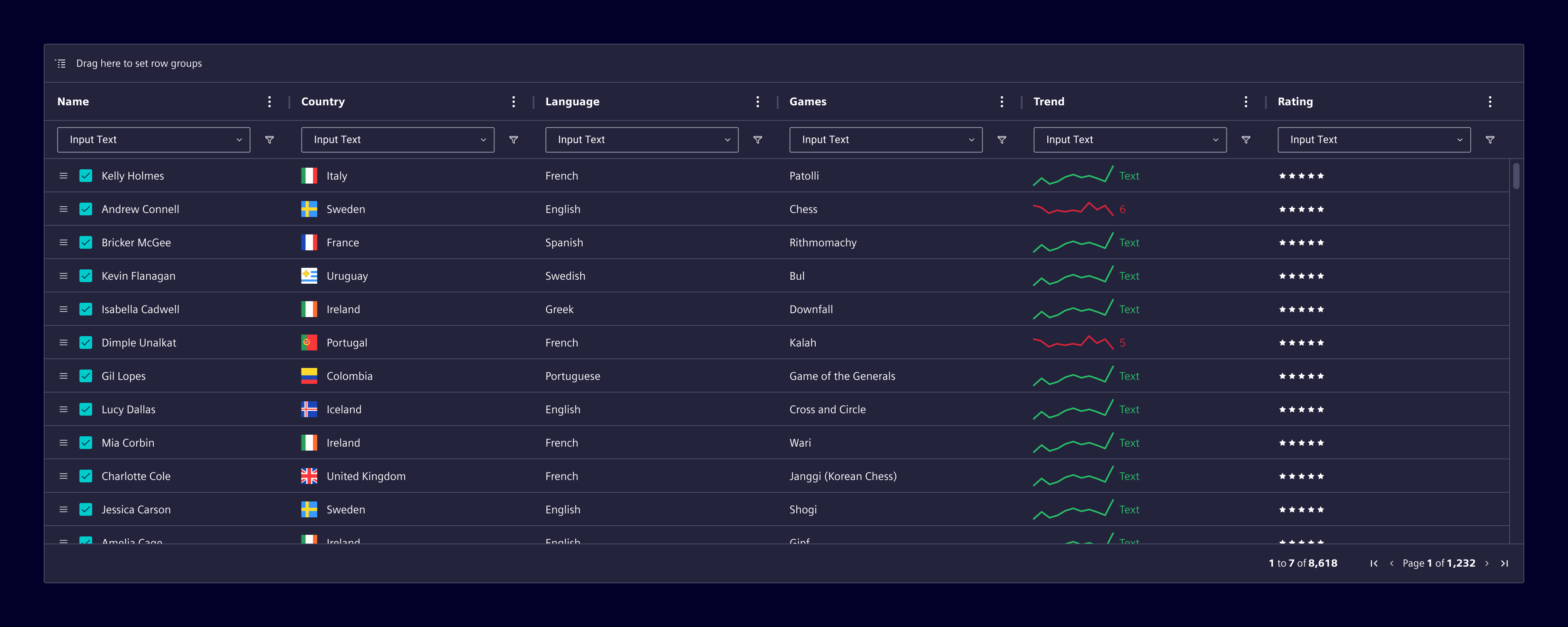Sort by the Games column header

(808, 102)
